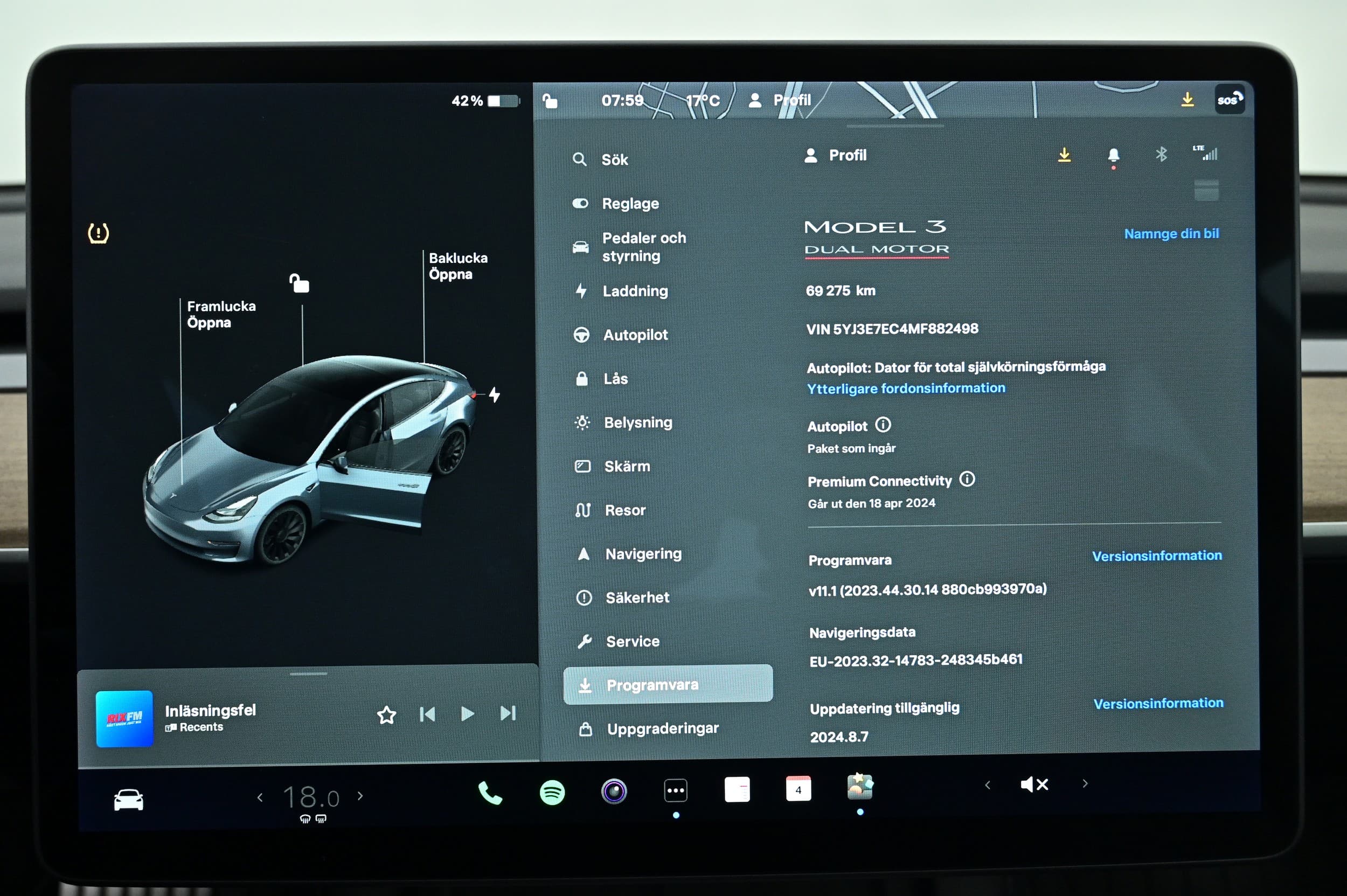Tap the tire pressure warning icon
This screenshot has height=896, width=1347.
click(98, 233)
